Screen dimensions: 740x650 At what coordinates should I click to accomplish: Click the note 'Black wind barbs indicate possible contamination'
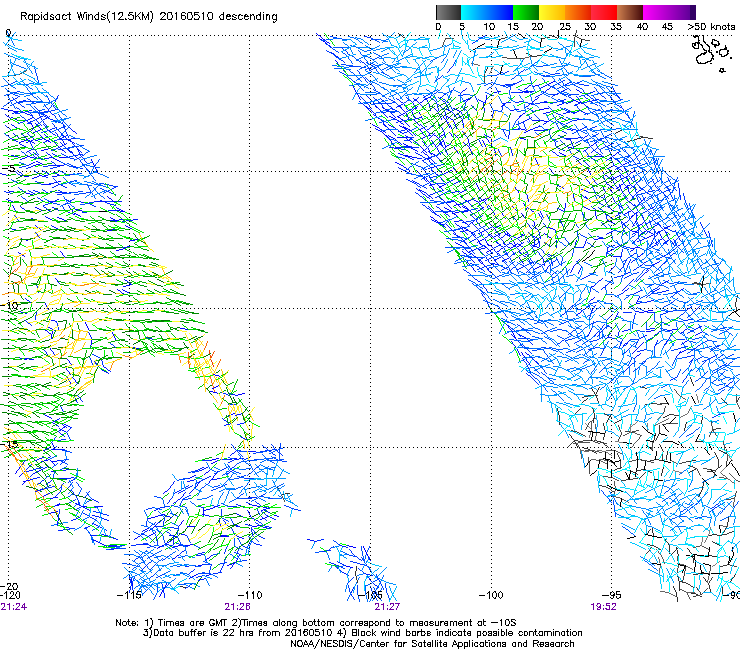coord(467,633)
